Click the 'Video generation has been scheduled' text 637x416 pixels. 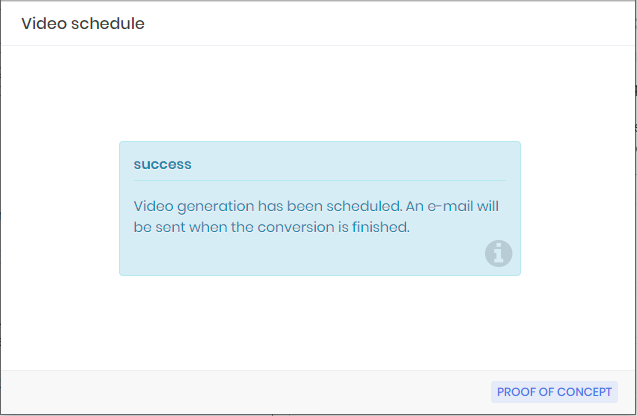click(268, 206)
